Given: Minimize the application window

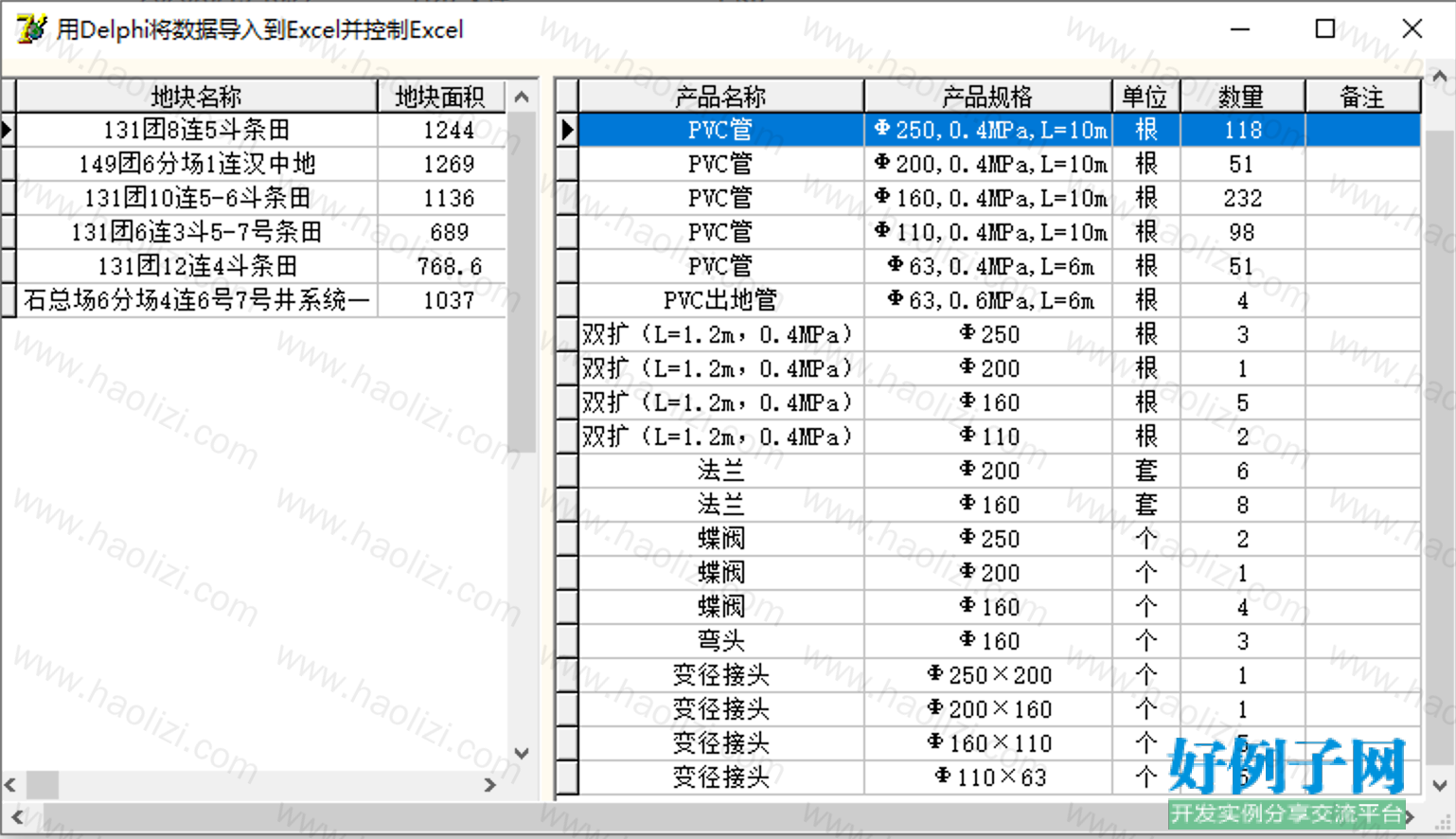Looking at the screenshot, I should tap(1240, 29).
